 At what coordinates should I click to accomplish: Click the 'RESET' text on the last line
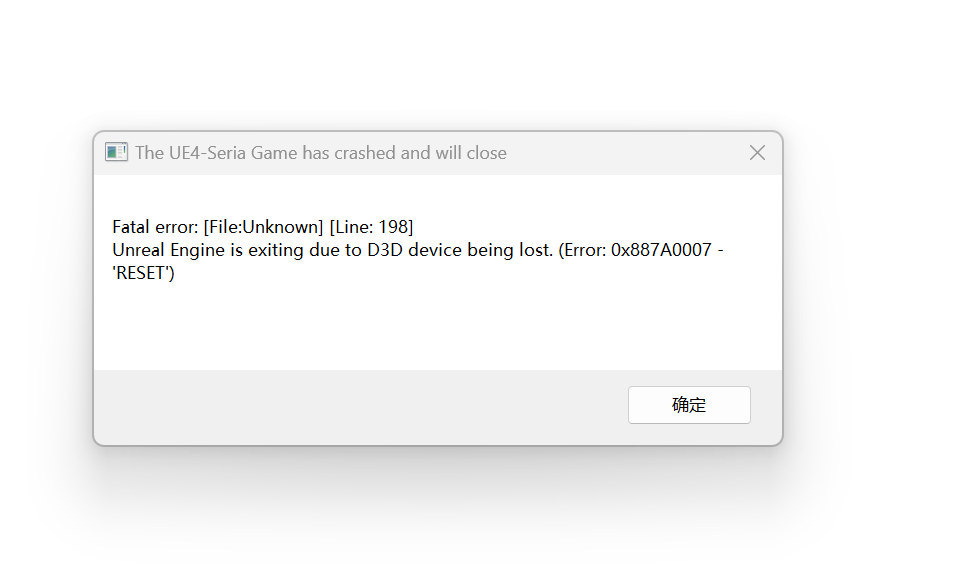144,273
